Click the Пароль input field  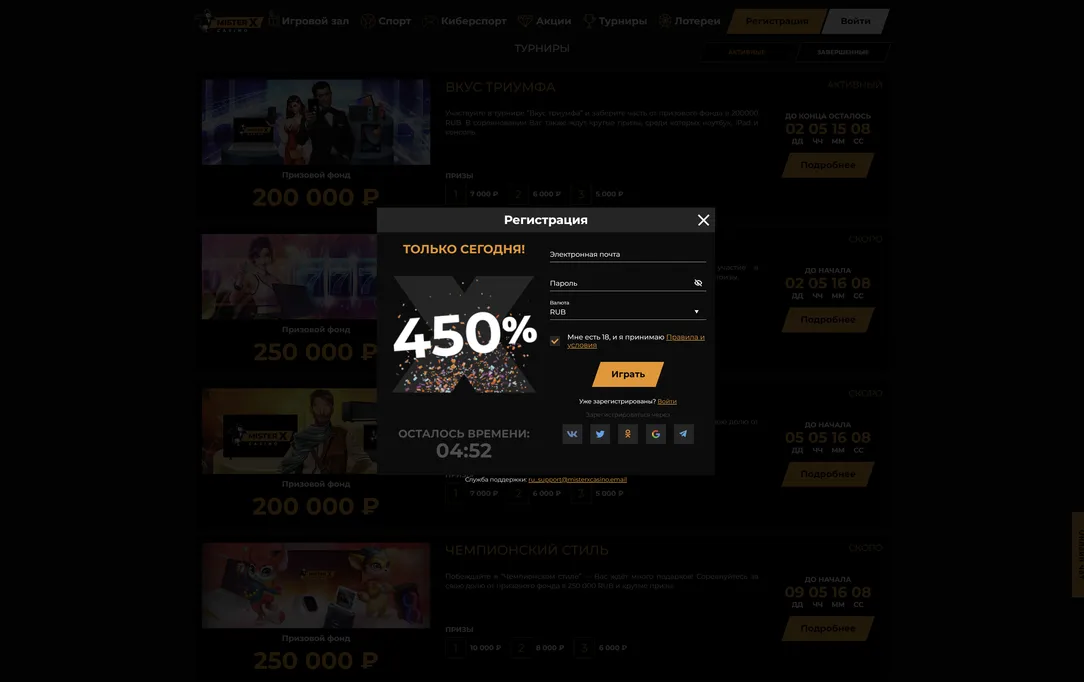[621, 283]
